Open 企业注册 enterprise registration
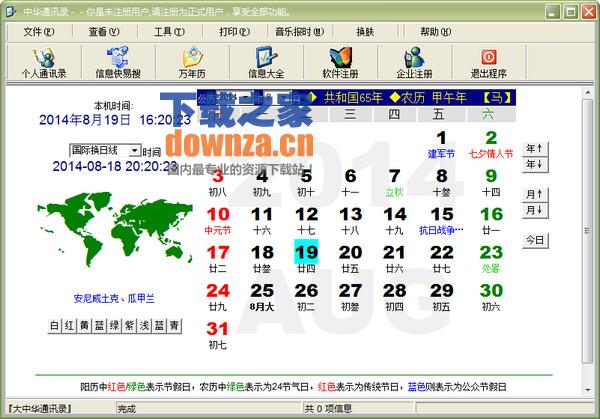Screen dimensions: 600x419 click(413, 64)
